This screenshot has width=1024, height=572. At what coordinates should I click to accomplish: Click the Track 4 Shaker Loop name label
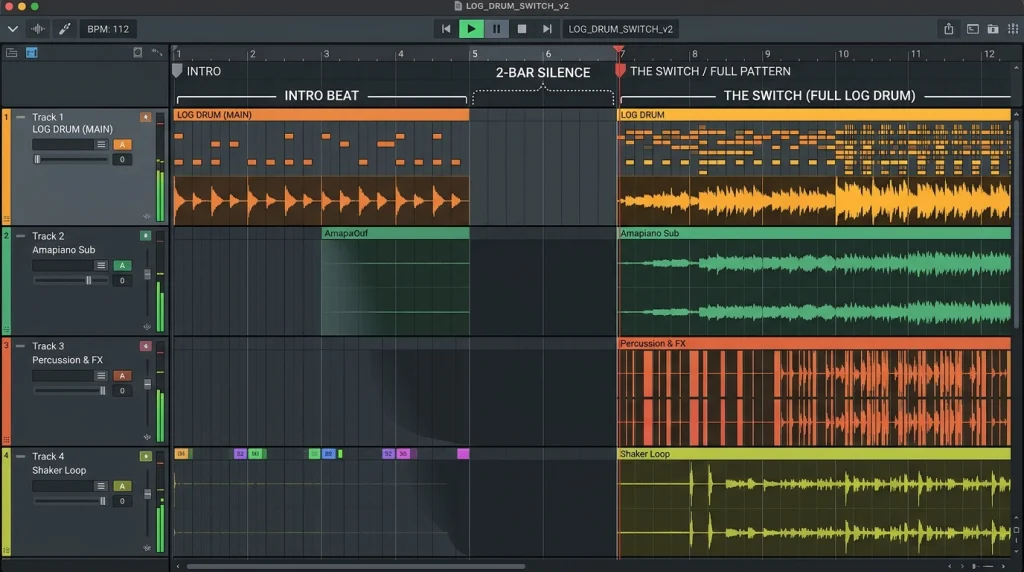pyautogui.click(x=59, y=470)
